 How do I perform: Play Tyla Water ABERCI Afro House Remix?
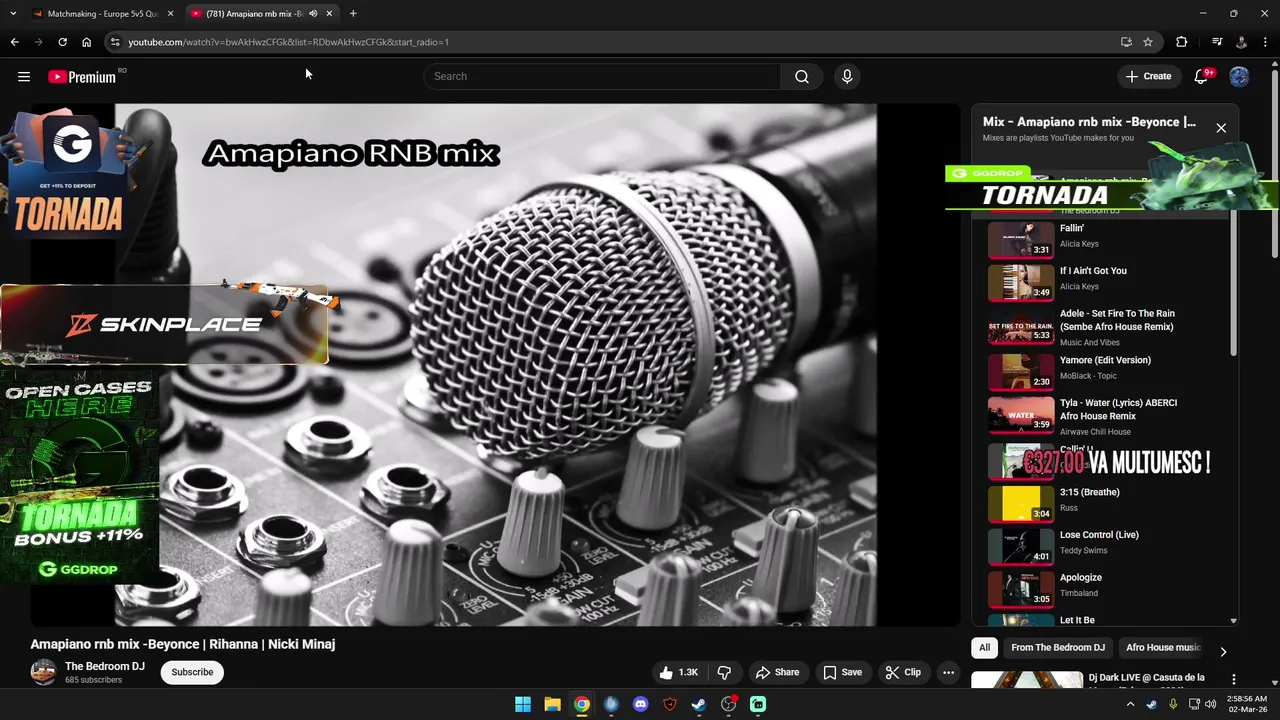click(x=1106, y=414)
